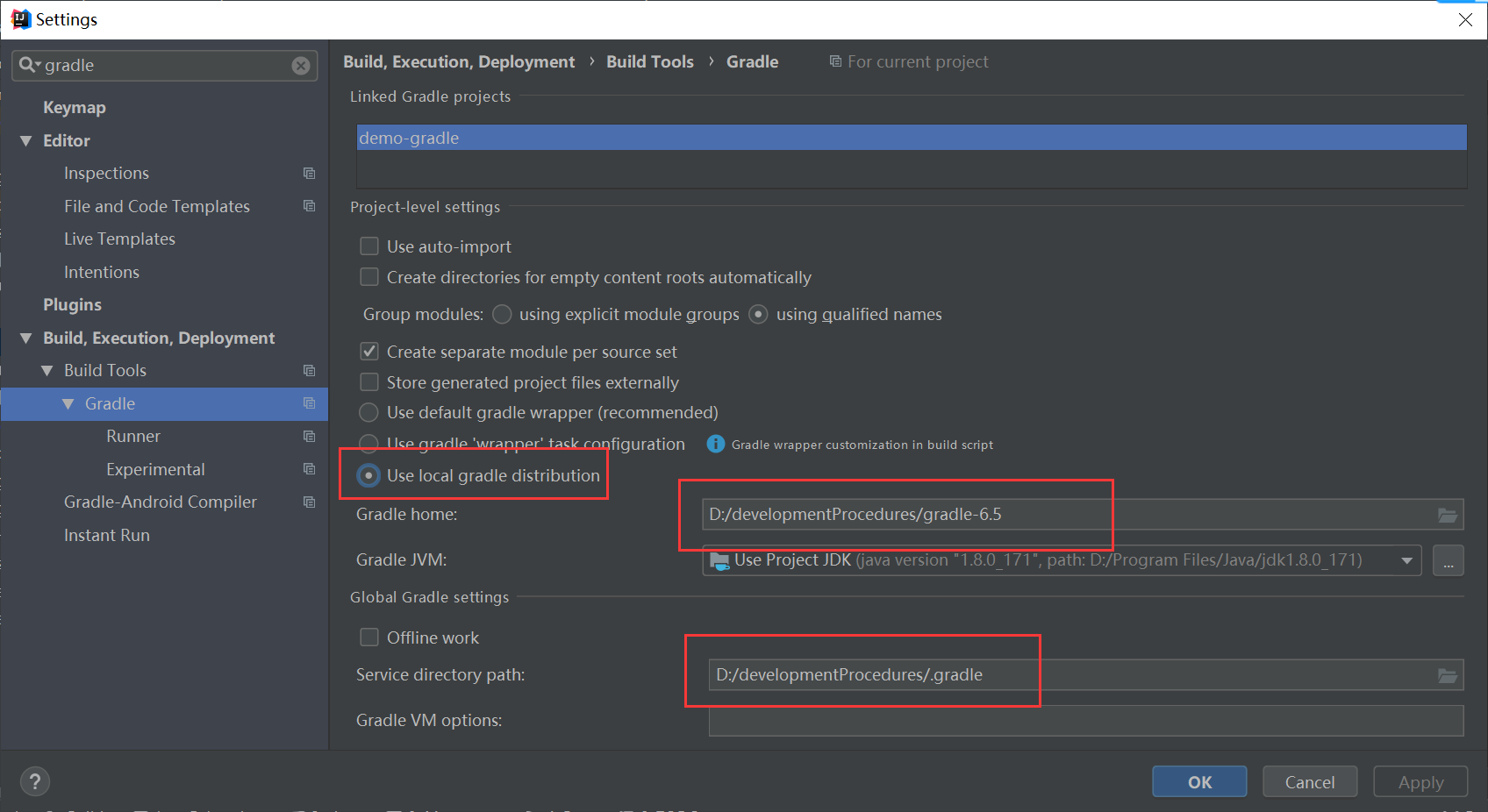Click project-level icon beside File and Code Templates
This screenshot has width=1488, height=812.
tap(309, 206)
